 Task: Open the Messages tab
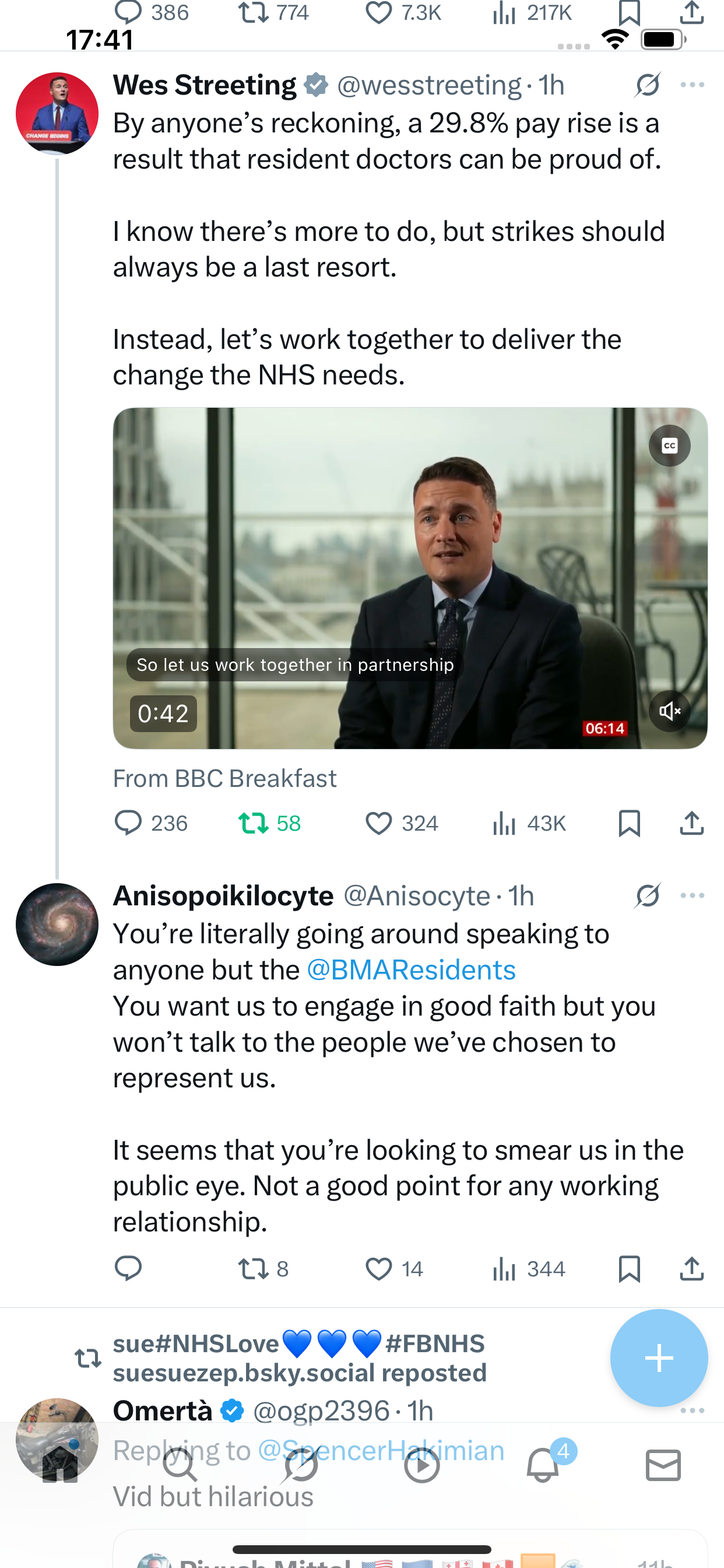click(x=663, y=1465)
